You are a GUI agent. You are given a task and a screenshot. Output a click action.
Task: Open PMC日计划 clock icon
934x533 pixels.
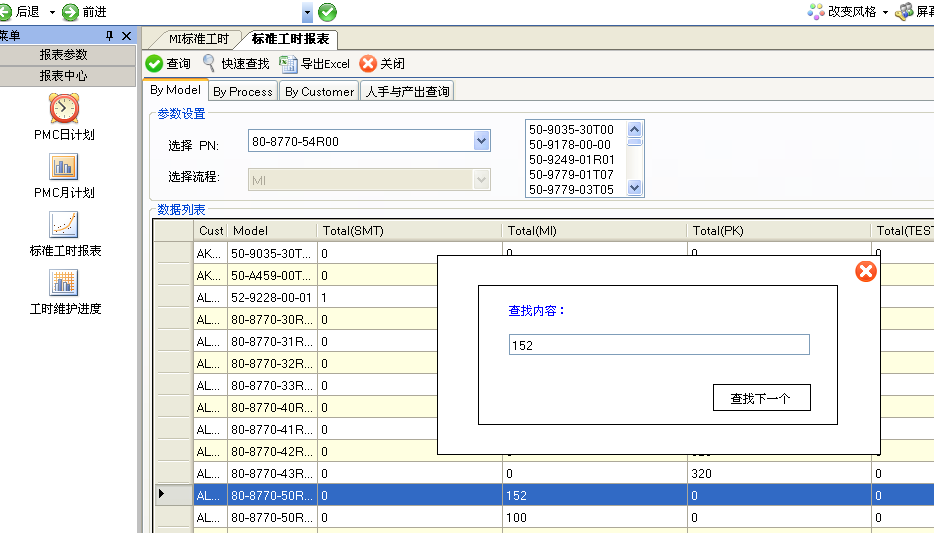[x=64, y=108]
